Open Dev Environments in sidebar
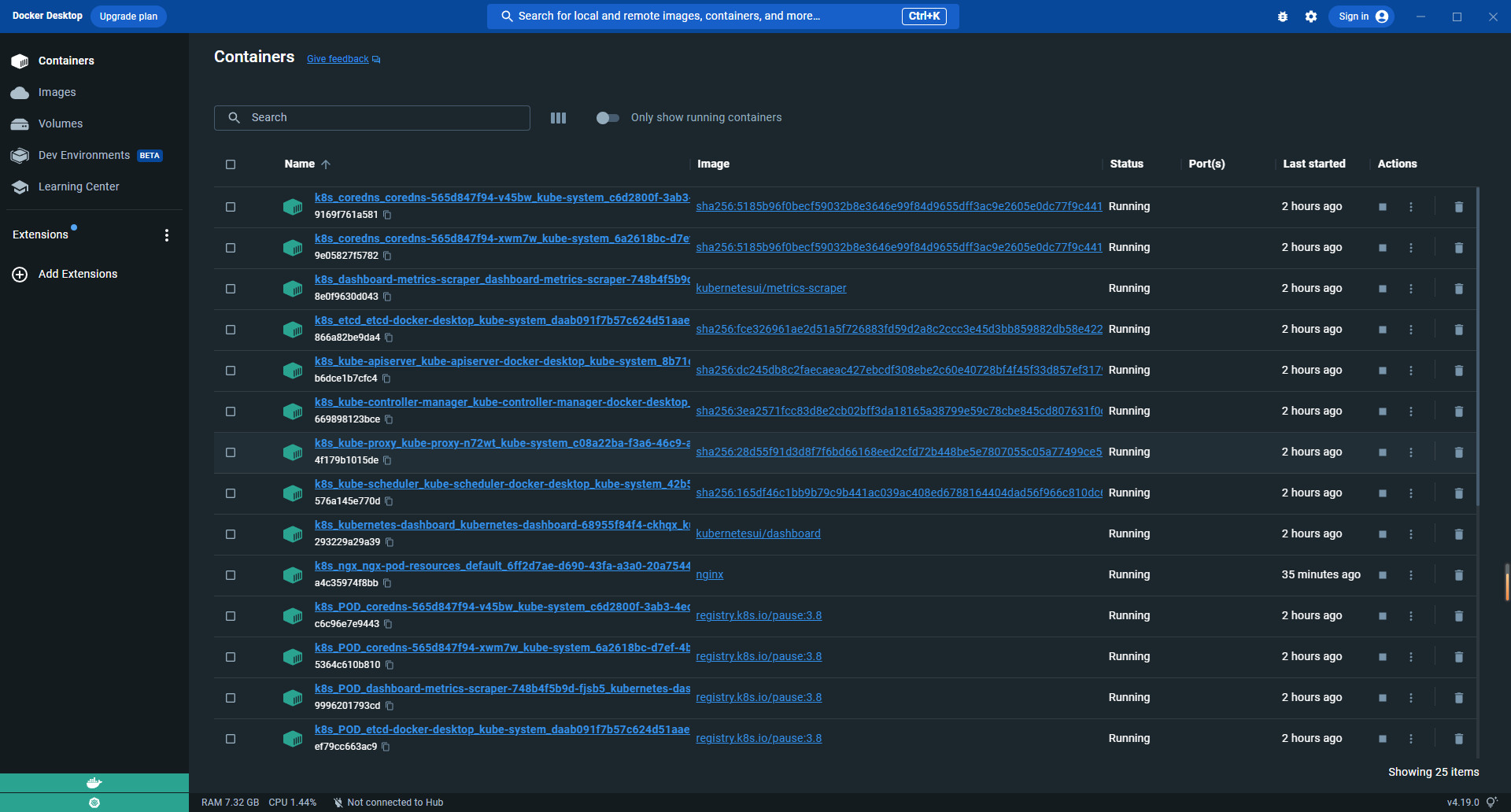 94,156
